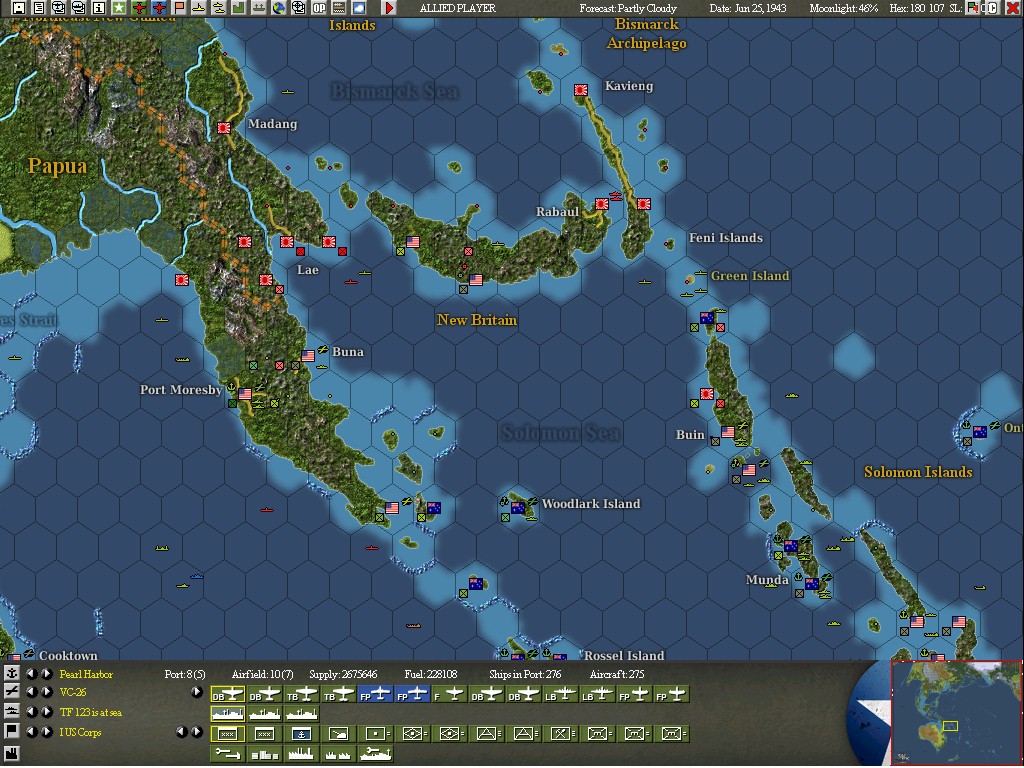
Task: Open Pearl Harbor base name link
Action: pyautogui.click(x=86, y=674)
